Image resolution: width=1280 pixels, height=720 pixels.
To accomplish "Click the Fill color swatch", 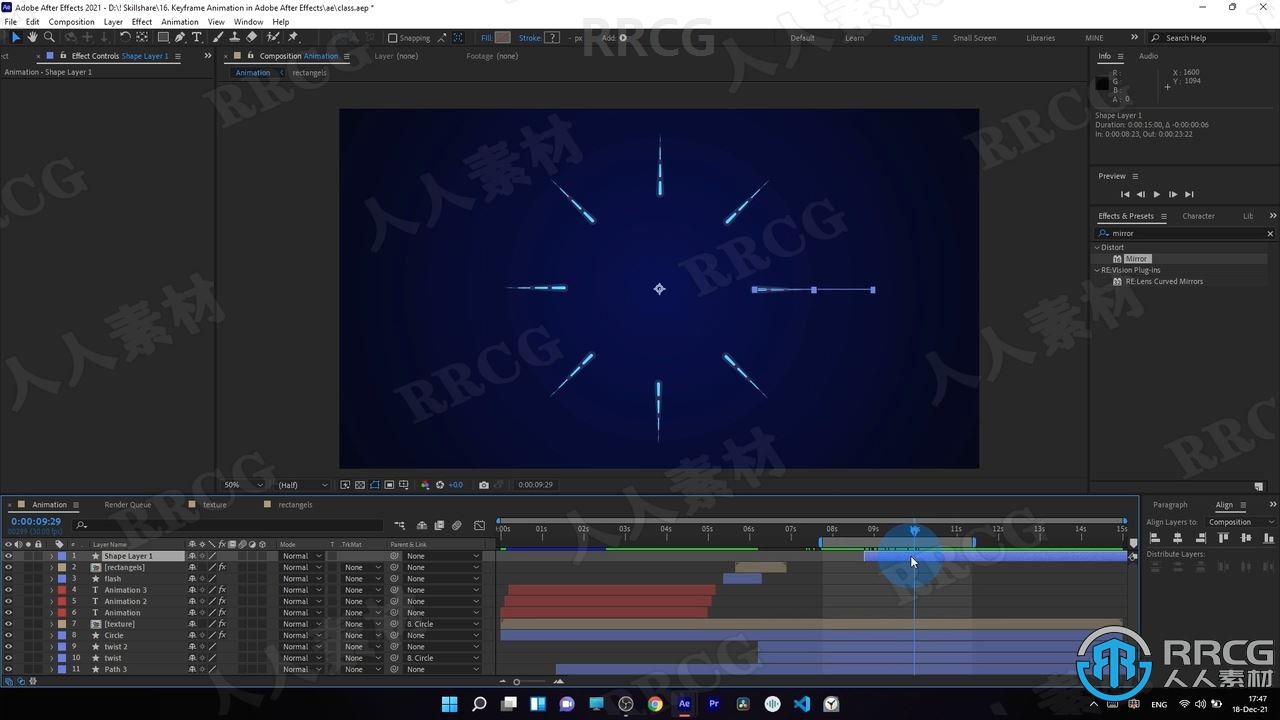I will pyautogui.click(x=502, y=38).
